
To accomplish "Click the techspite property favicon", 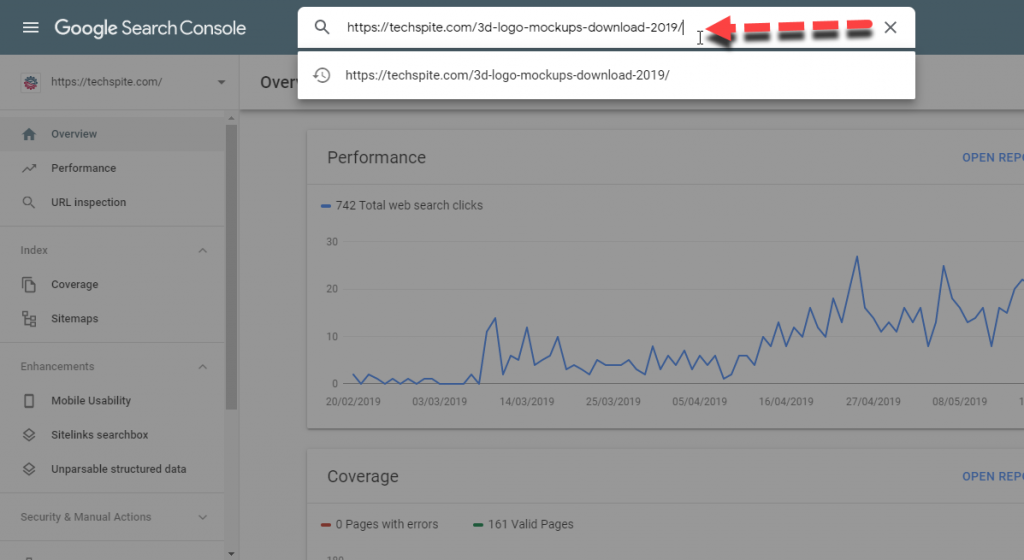I will 30,82.
